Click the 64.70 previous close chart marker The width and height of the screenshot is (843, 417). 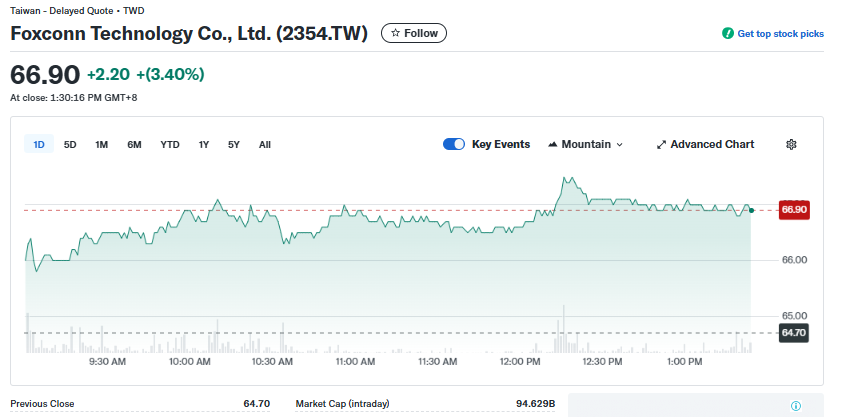[794, 332]
